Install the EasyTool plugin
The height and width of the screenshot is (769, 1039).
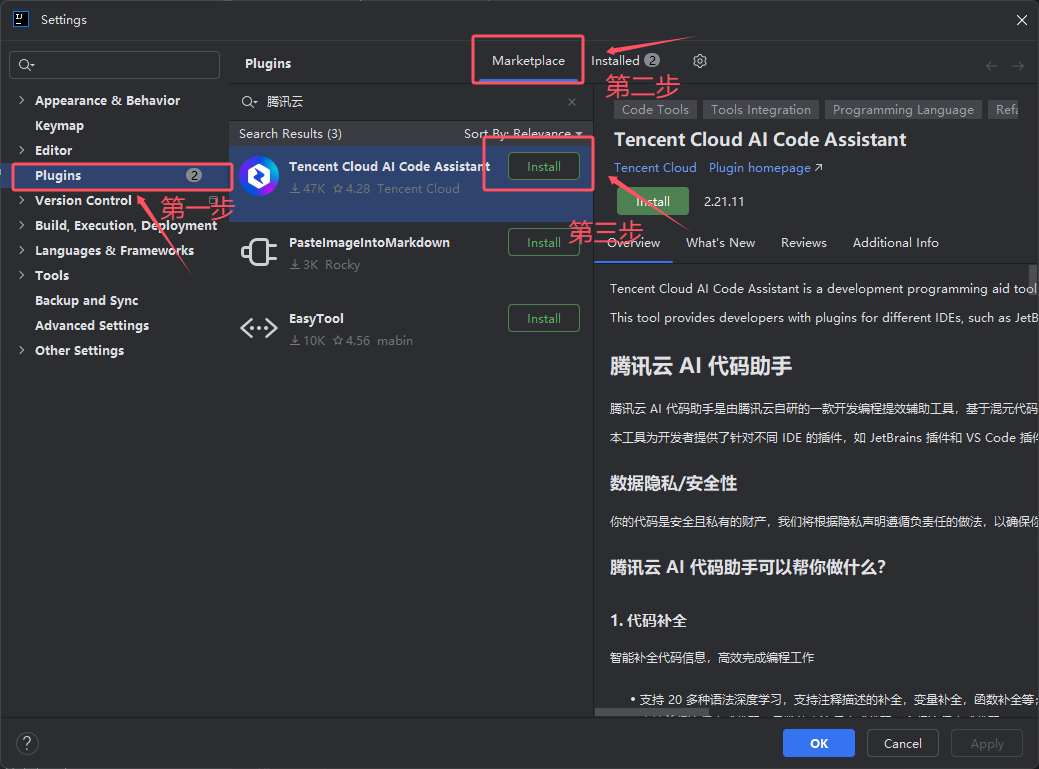pyautogui.click(x=543, y=319)
